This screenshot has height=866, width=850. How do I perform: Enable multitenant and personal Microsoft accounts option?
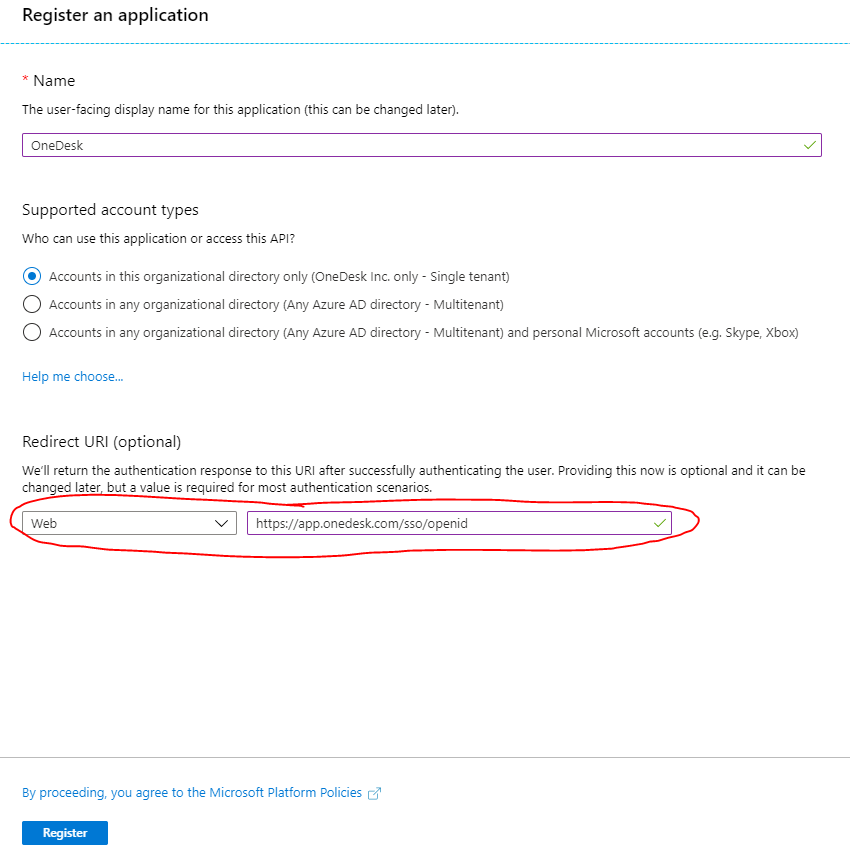pyautogui.click(x=31, y=332)
